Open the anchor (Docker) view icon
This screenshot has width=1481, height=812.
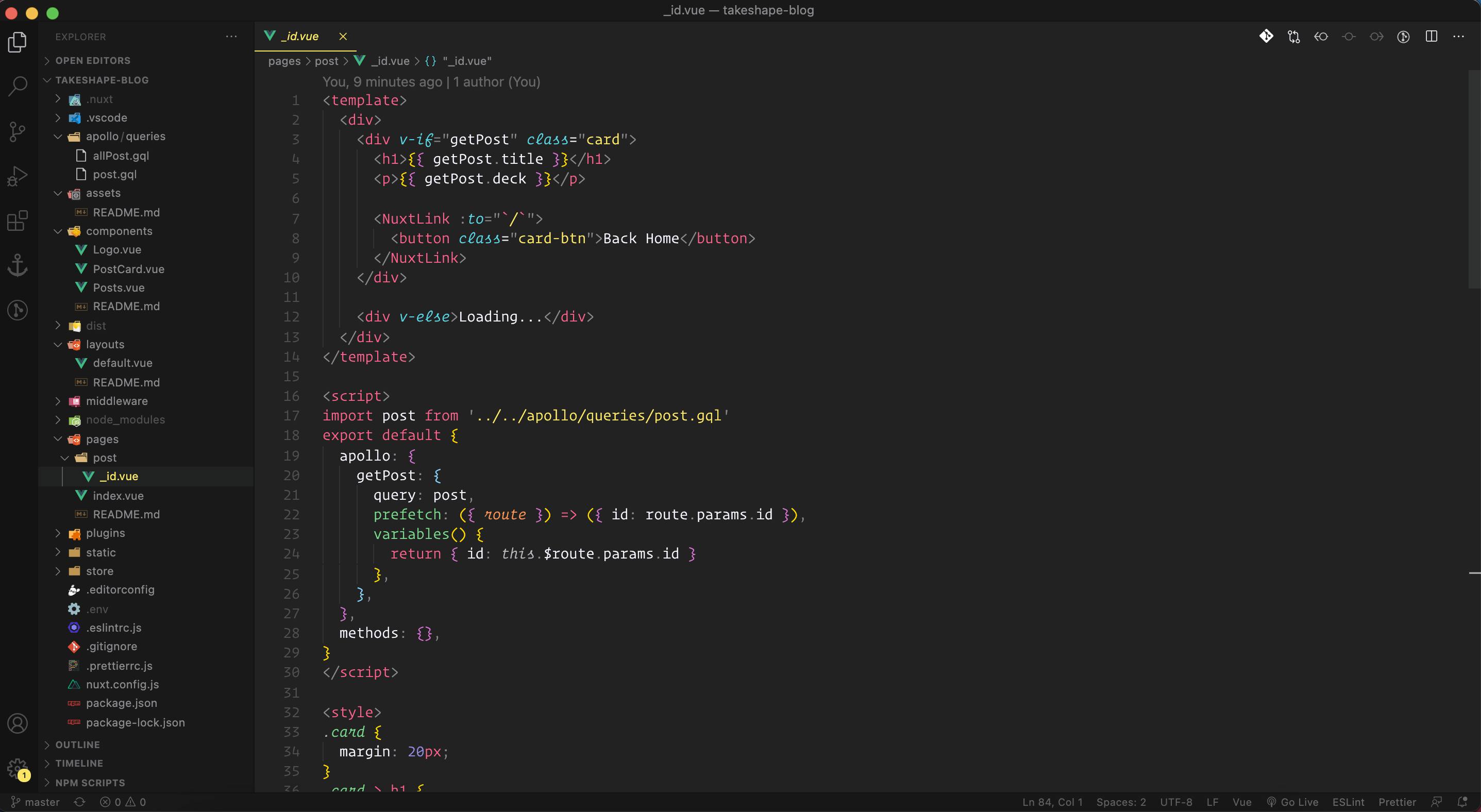coord(18,265)
